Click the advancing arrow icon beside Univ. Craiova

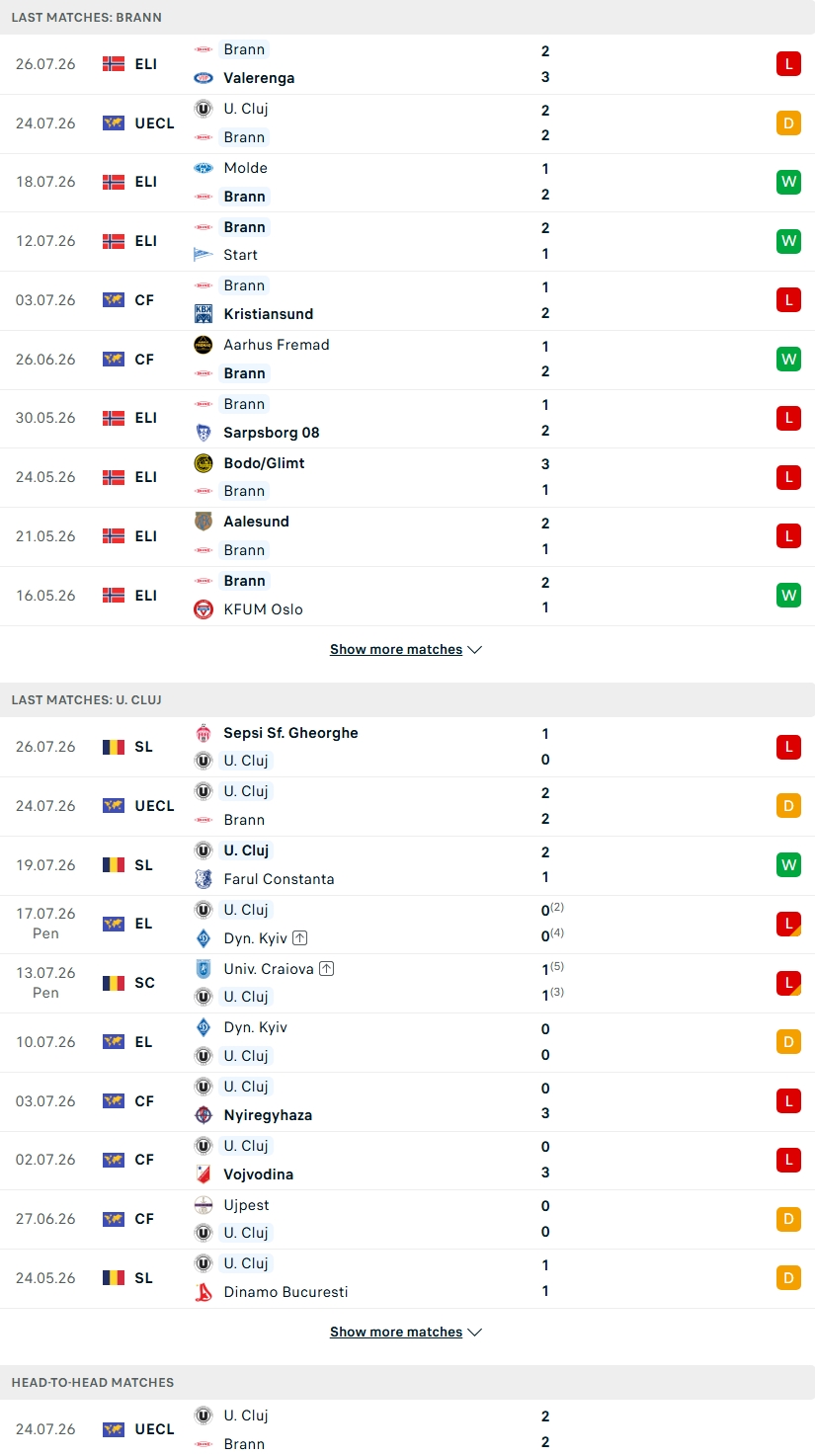point(327,969)
